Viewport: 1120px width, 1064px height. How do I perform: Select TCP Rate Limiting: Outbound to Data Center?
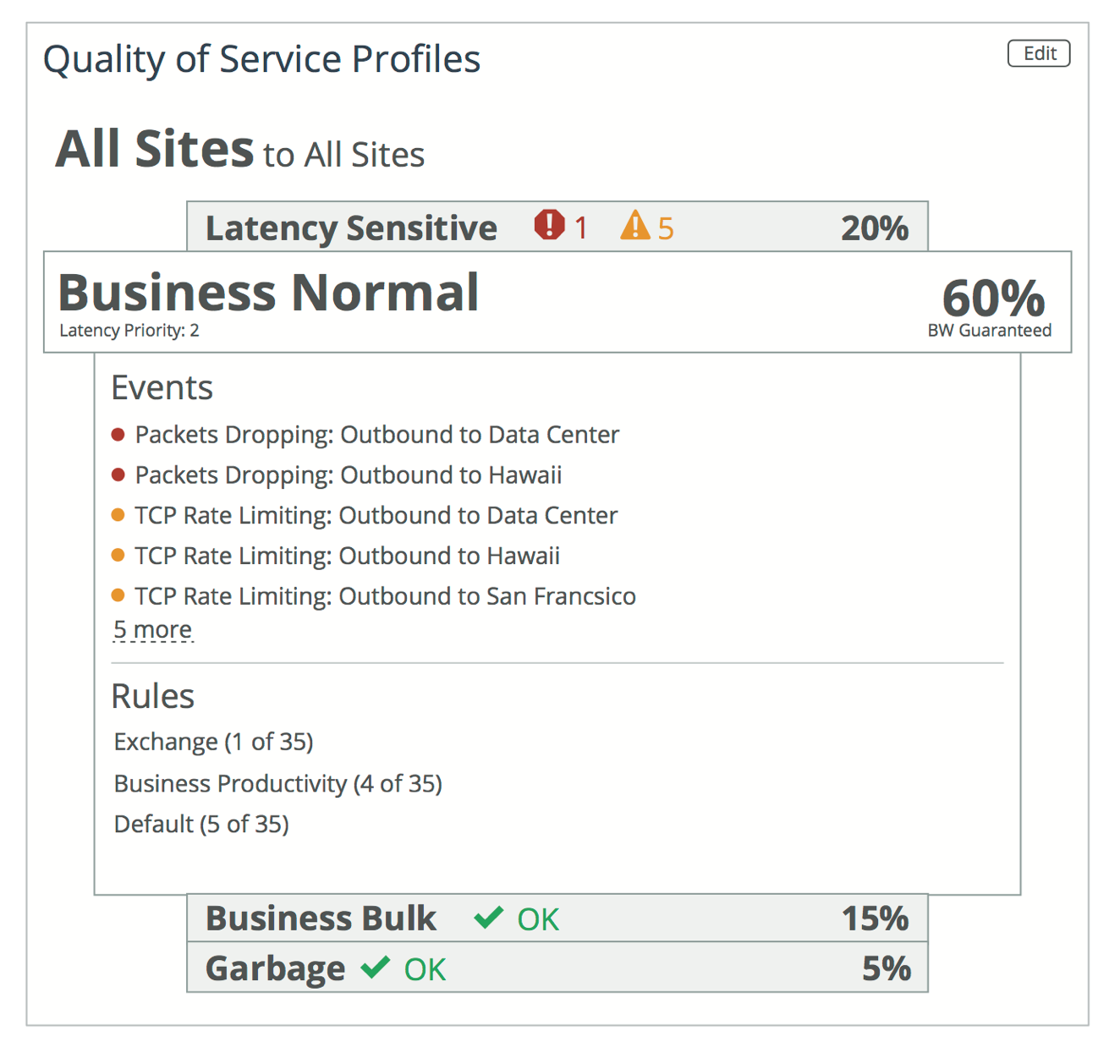(376, 515)
